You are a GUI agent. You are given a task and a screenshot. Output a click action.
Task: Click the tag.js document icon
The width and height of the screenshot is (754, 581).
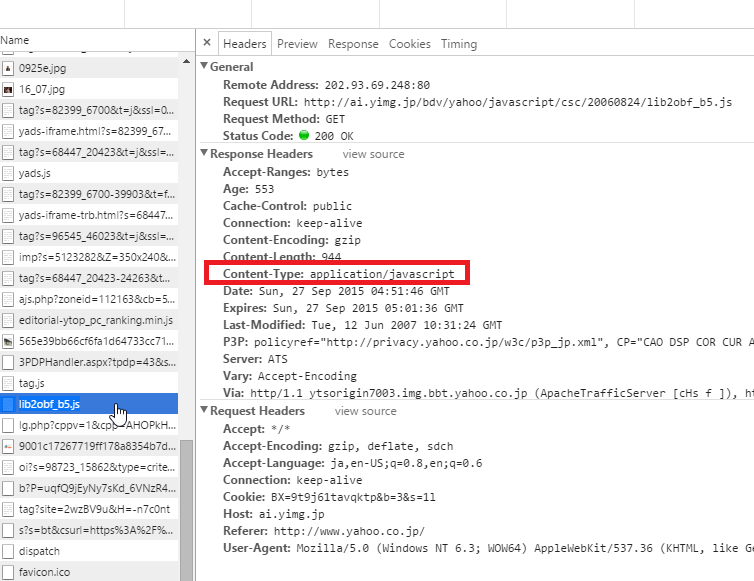tap(8, 383)
